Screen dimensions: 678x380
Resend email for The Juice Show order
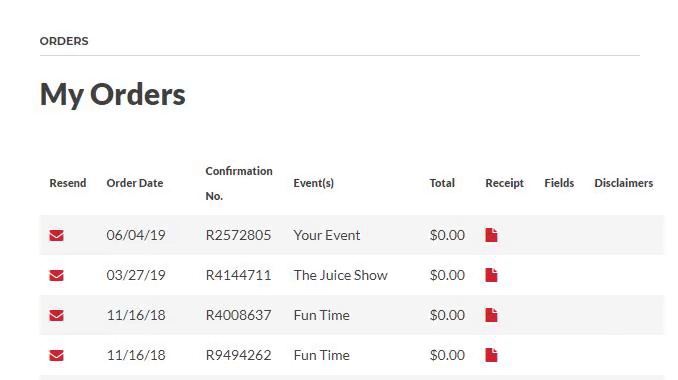click(x=56, y=275)
